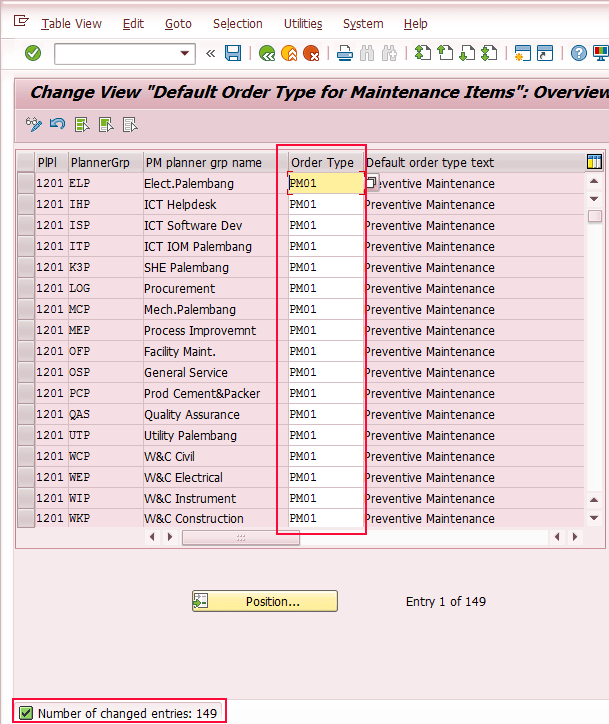Screen dimensions: 609x724
Task: Toggle Display/Change with pencil-glasses icon
Action: 34,125
